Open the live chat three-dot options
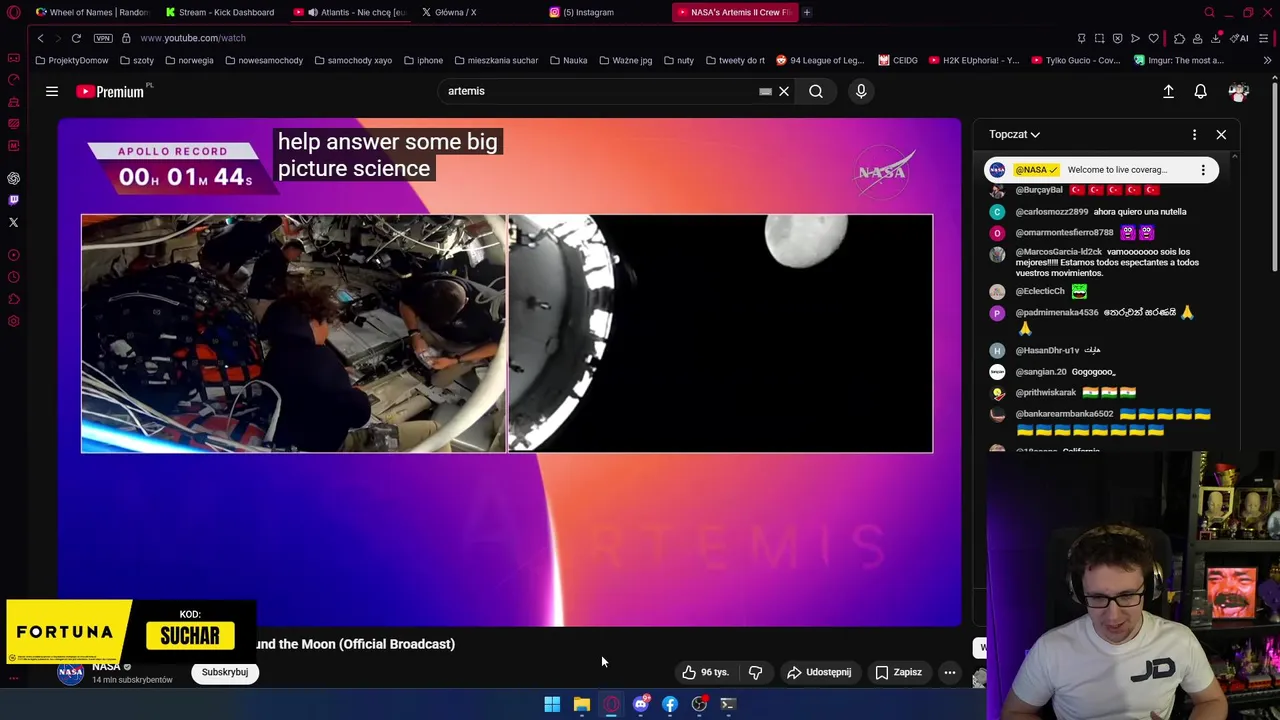This screenshot has height=720, width=1280. coord(1194,134)
